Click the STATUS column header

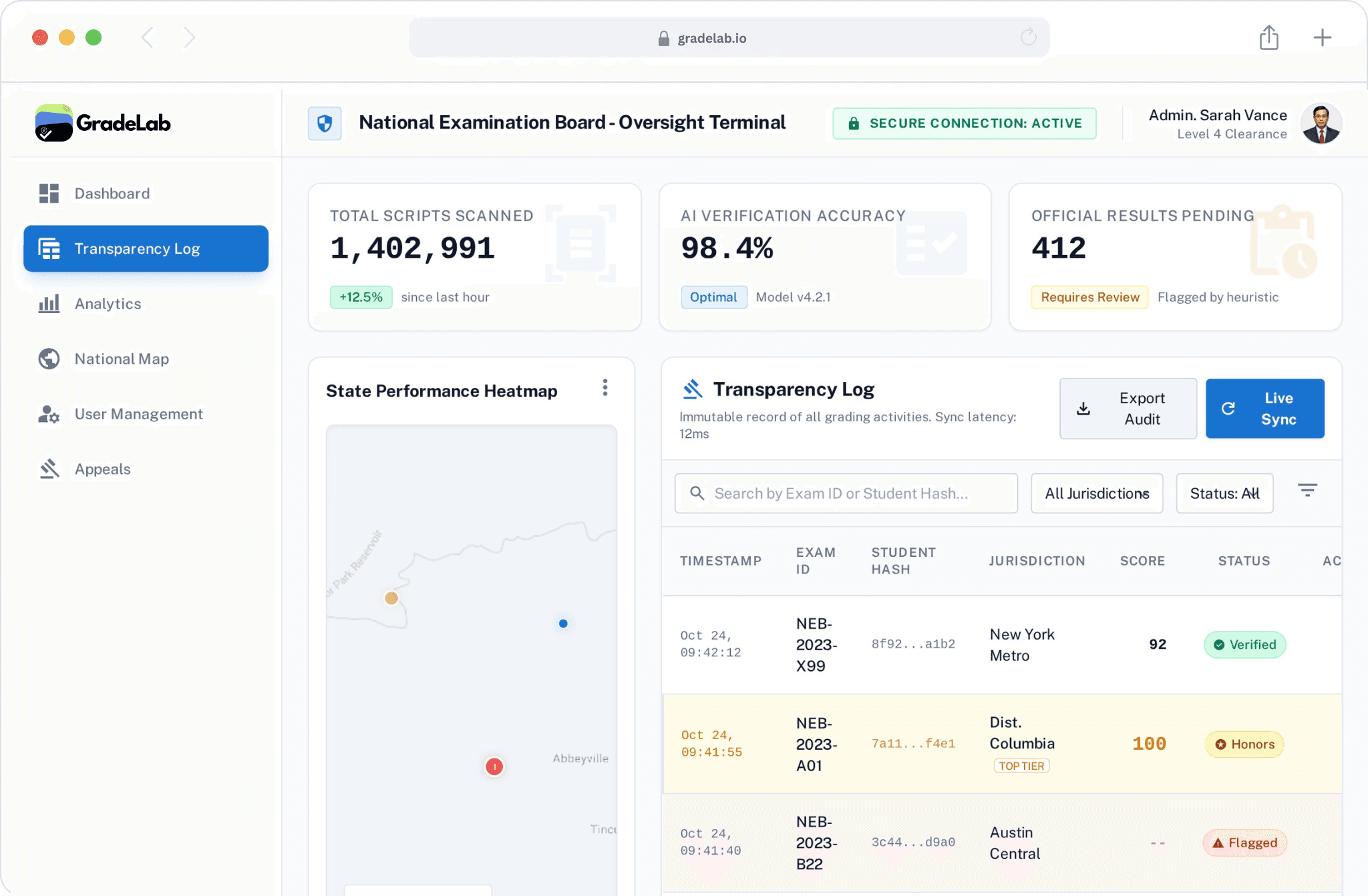coord(1244,561)
